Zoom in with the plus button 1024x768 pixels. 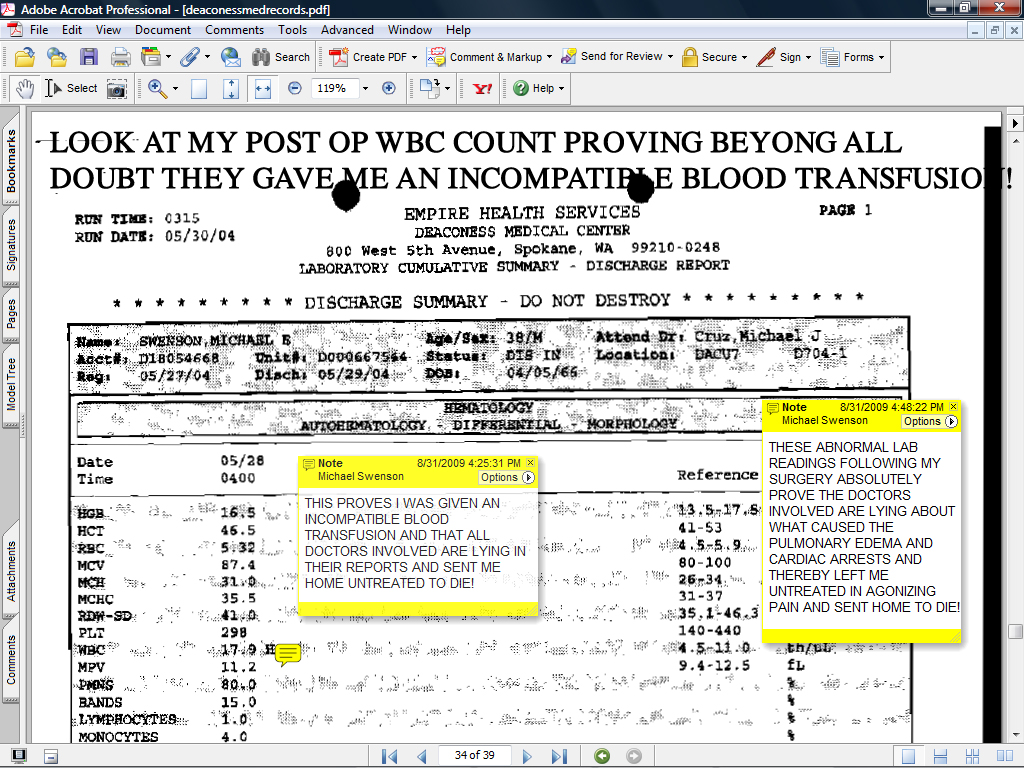click(x=389, y=88)
